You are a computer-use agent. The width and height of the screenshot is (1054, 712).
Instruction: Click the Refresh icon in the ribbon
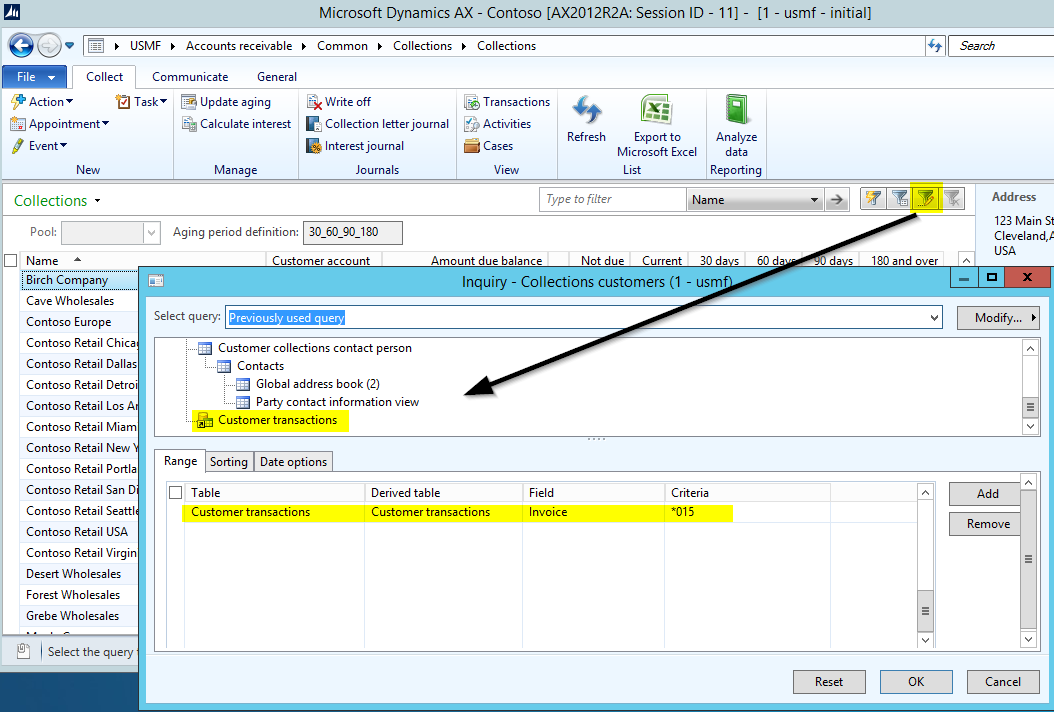[x=586, y=112]
